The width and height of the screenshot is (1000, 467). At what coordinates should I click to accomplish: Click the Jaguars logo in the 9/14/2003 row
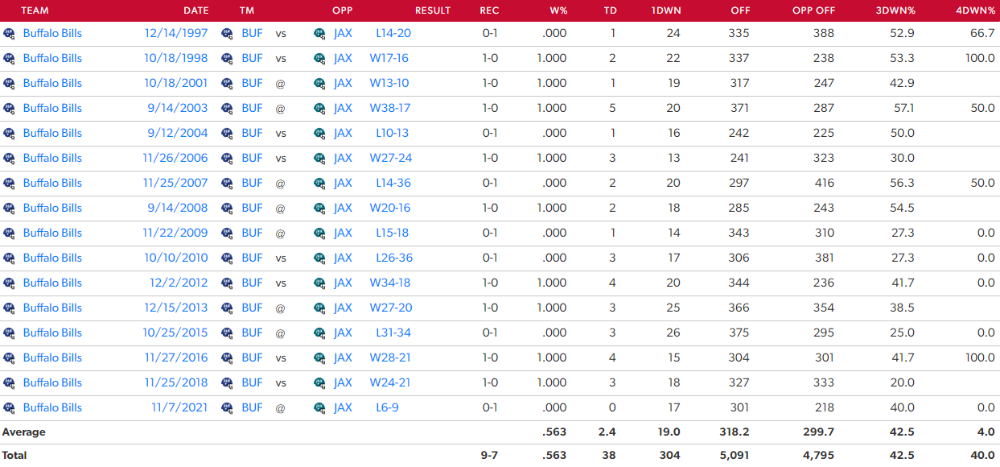pyautogui.click(x=320, y=108)
